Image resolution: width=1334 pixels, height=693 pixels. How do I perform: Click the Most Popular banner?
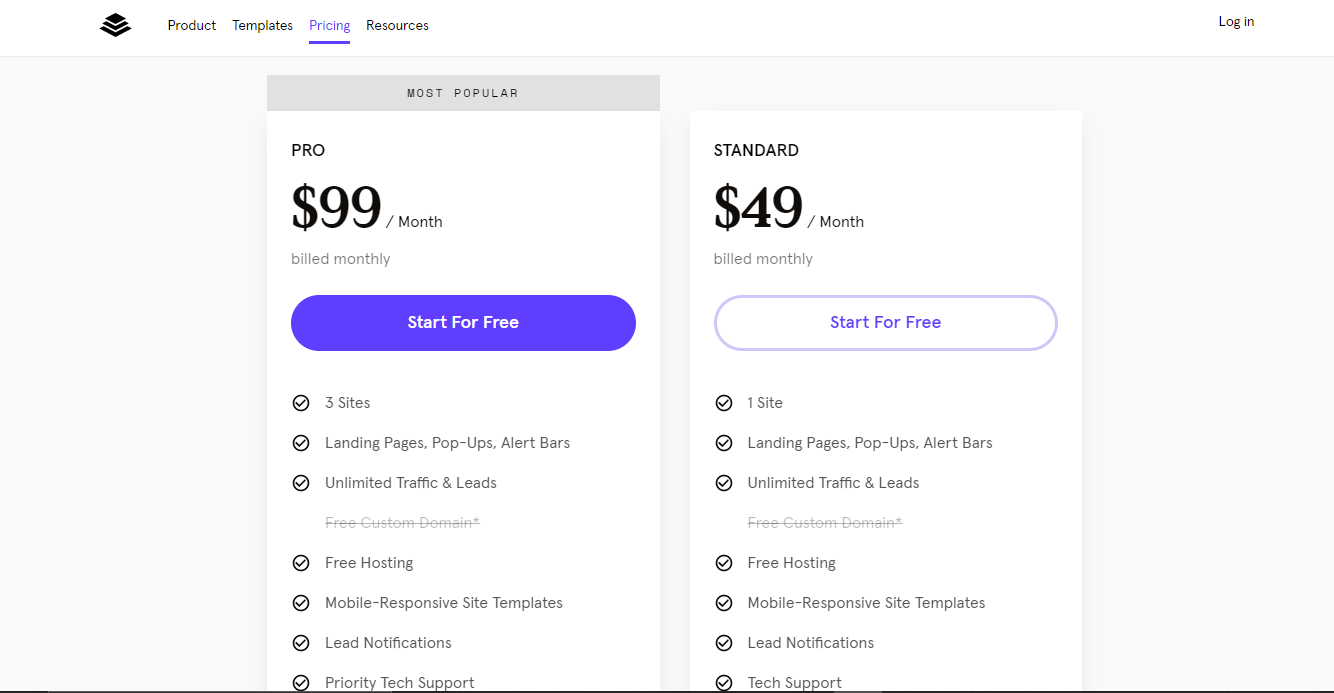tap(463, 93)
